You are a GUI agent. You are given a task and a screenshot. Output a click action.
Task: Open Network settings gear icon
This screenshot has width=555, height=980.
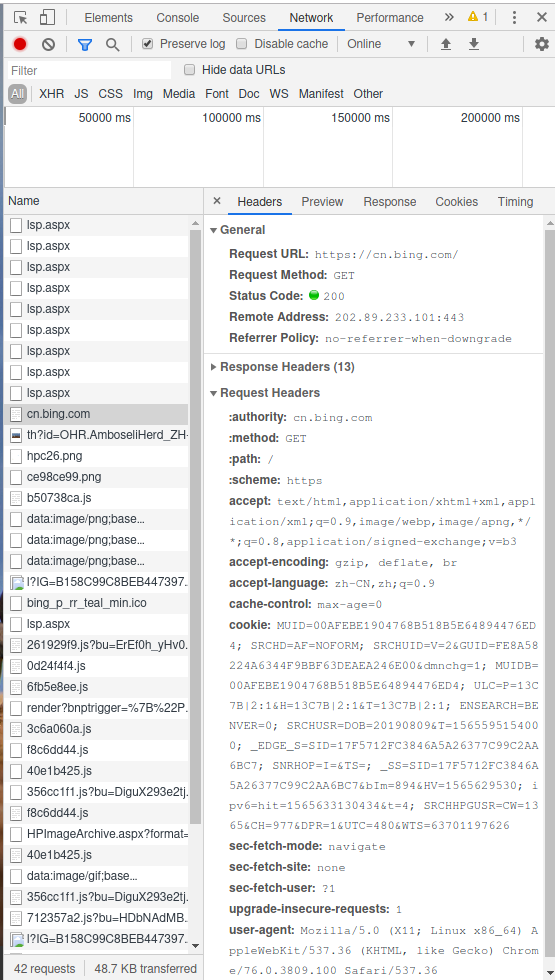pyautogui.click(x=541, y=44)
